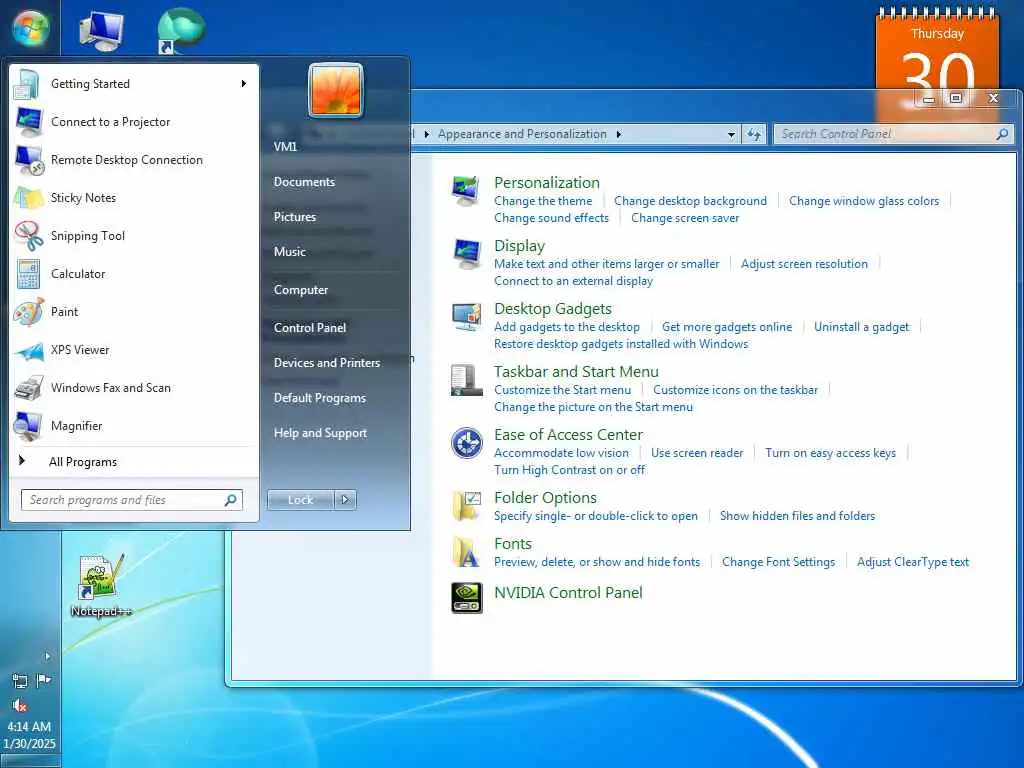Click the Search programs and files box
Viewport: 1024px width, 768px height.
click(132, 500)
